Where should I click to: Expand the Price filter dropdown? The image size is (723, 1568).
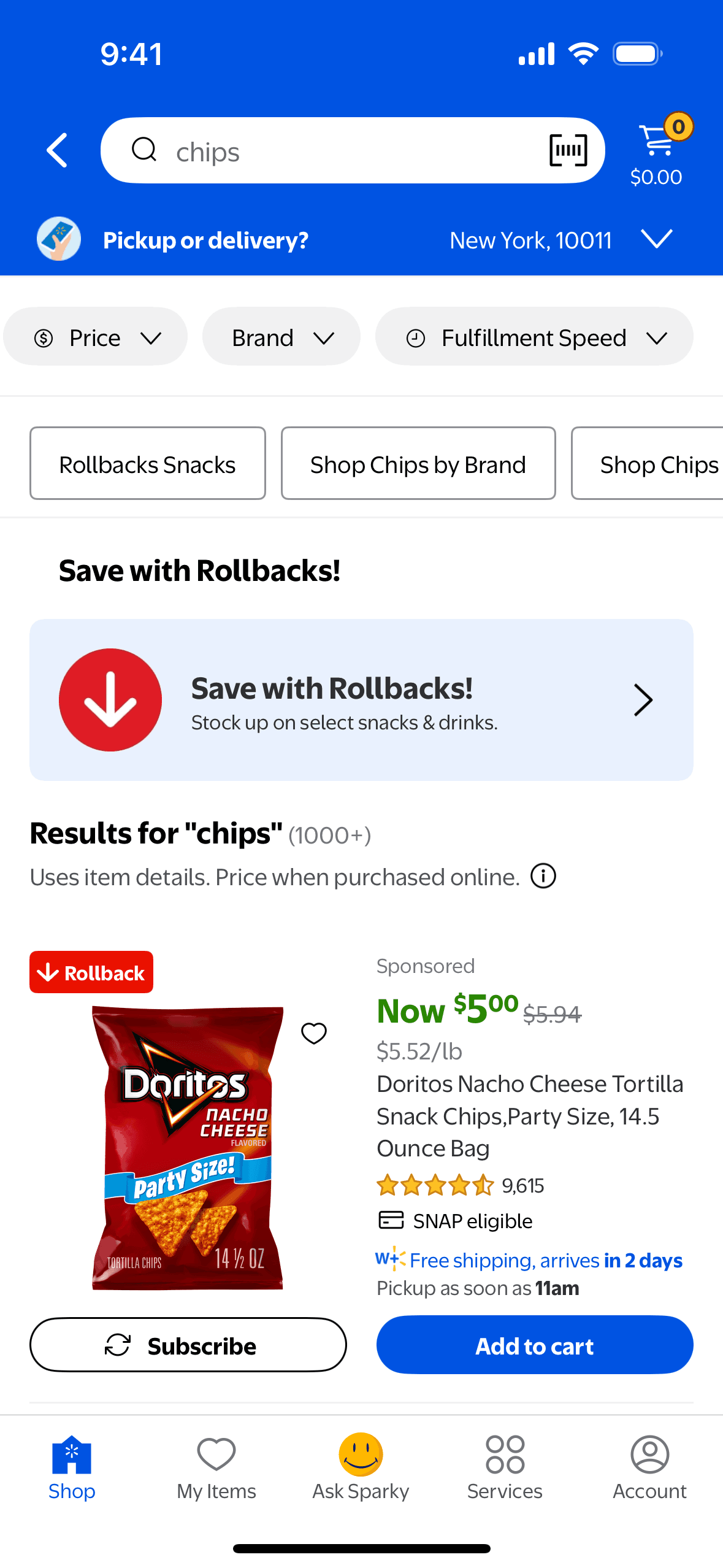pyautogui.click(x=95, y=337)
